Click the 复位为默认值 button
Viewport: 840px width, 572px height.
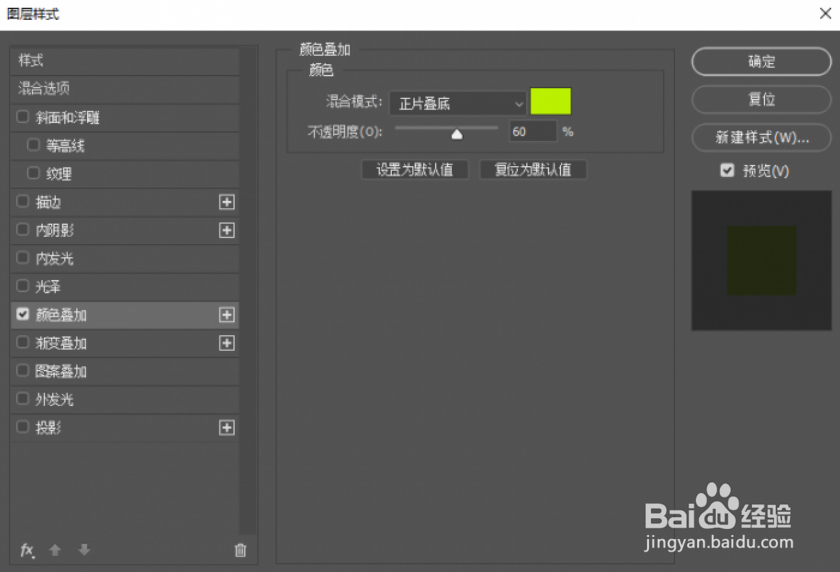click(532, 170)
